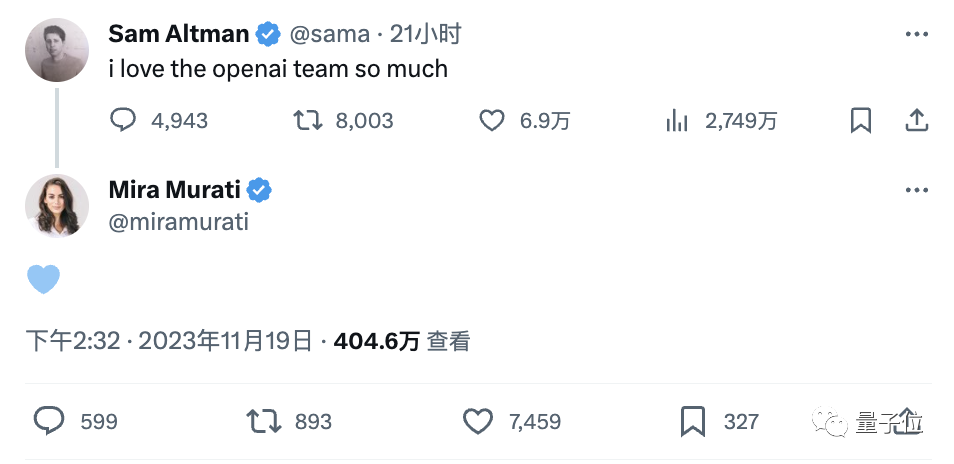This screenshot has width=954, height=464.
Task: Reply to Mira Murati's tweet
Action: pos(49,421)
